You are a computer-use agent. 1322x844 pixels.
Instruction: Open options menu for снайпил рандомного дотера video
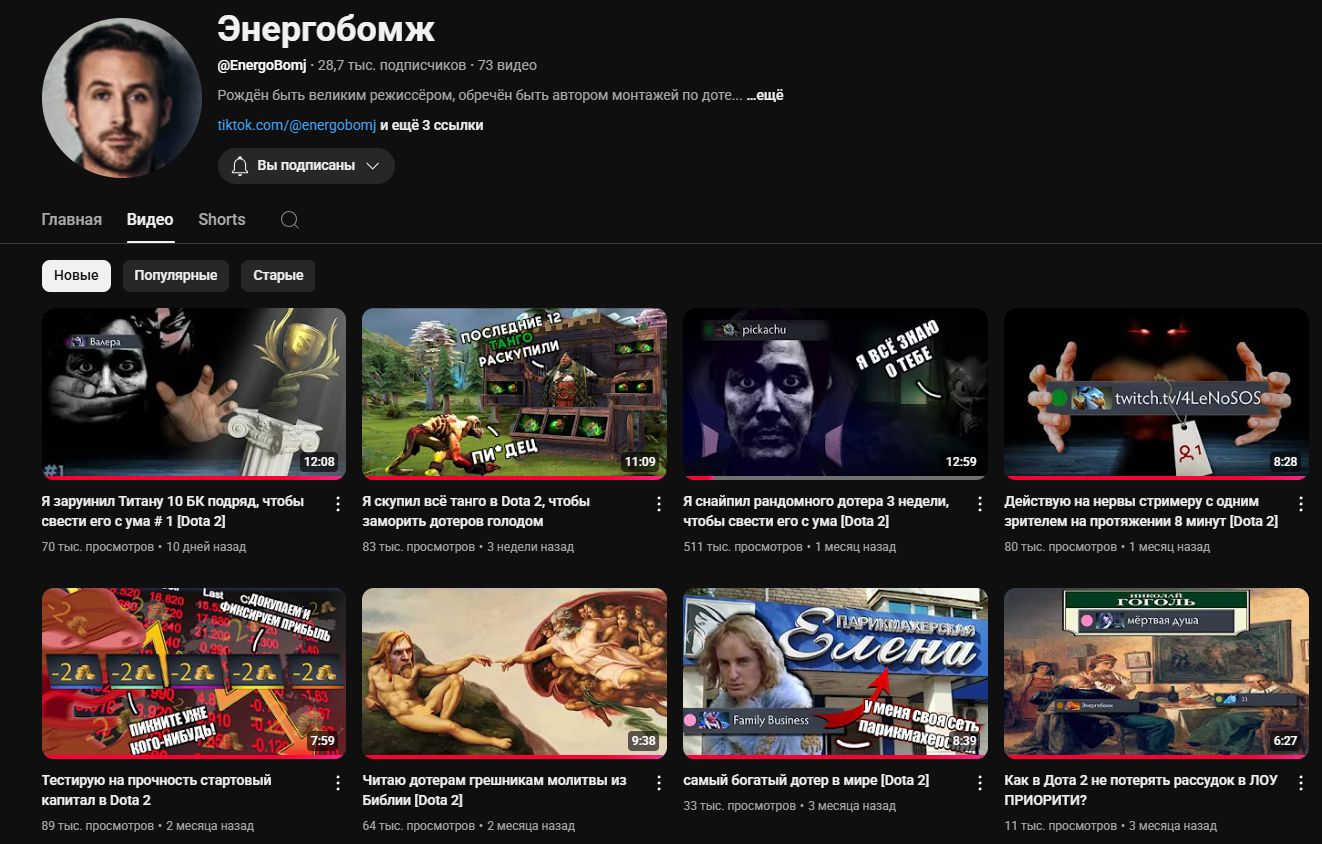[980, 504]
